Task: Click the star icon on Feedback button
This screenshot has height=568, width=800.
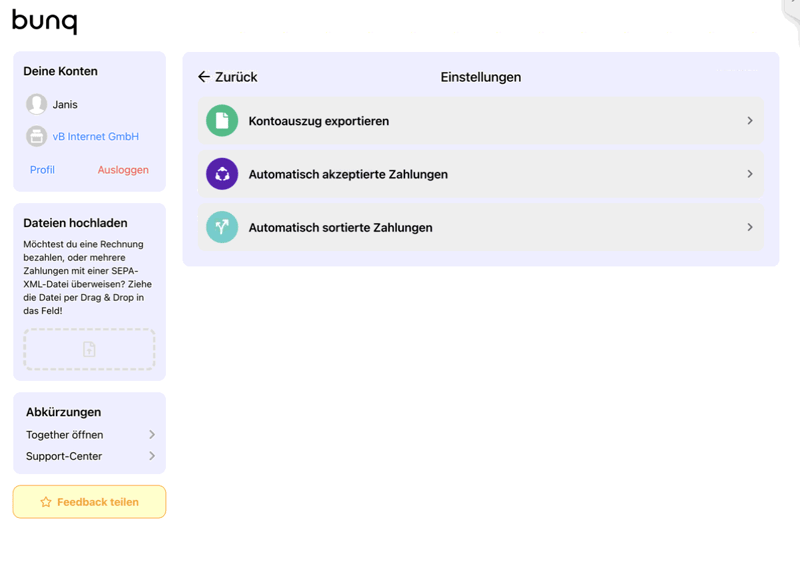Action: [46, 502]
